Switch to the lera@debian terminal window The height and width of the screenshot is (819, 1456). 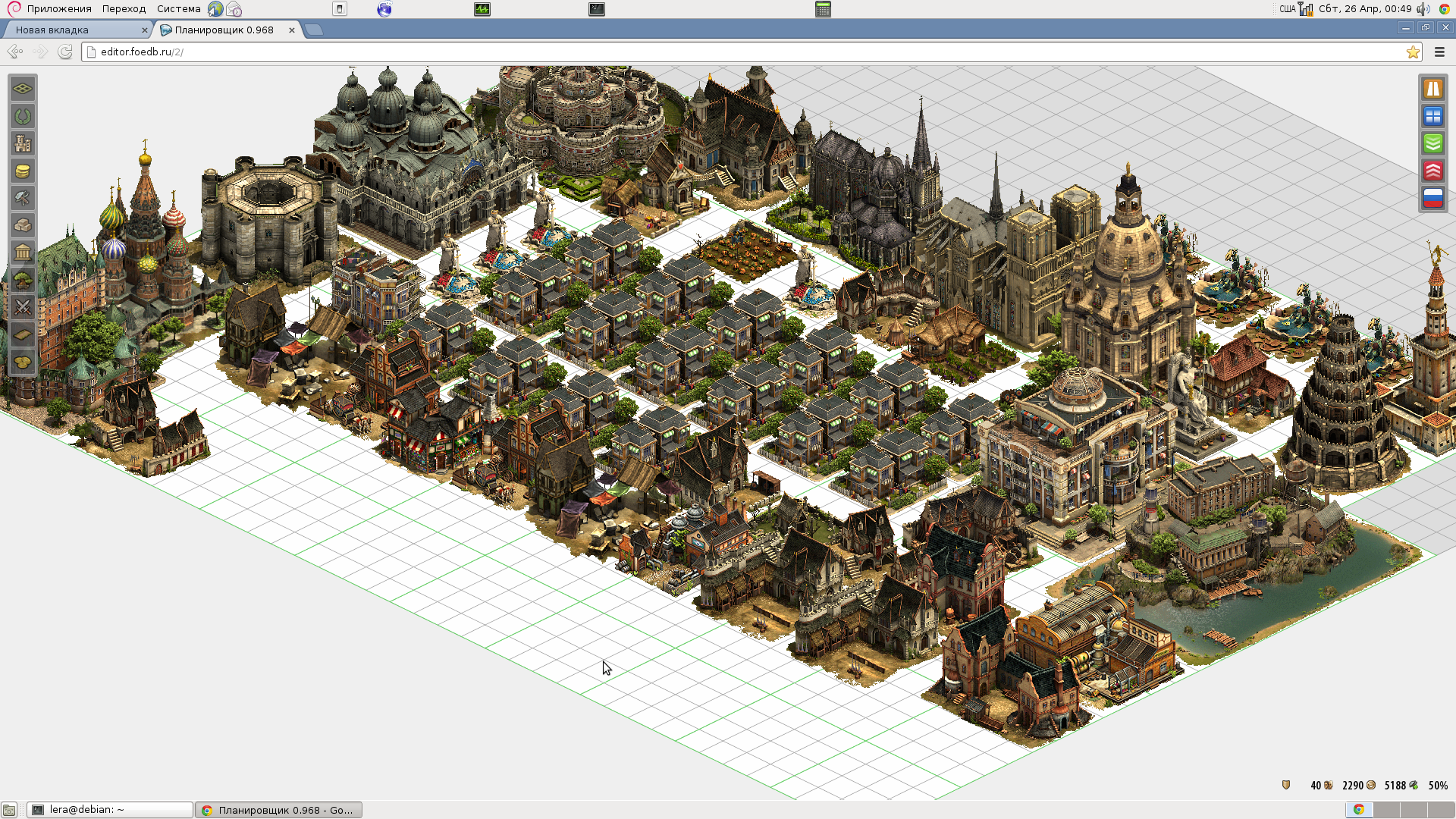pos(110,810)
